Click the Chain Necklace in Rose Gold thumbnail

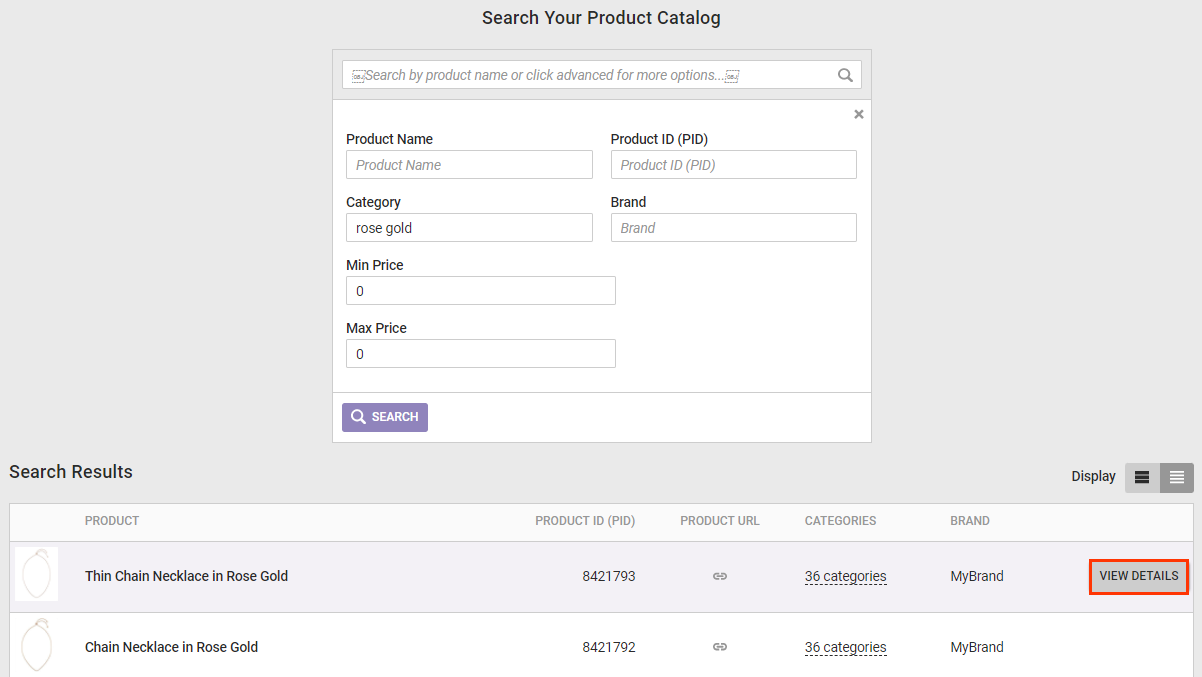(x=37, y=646)
